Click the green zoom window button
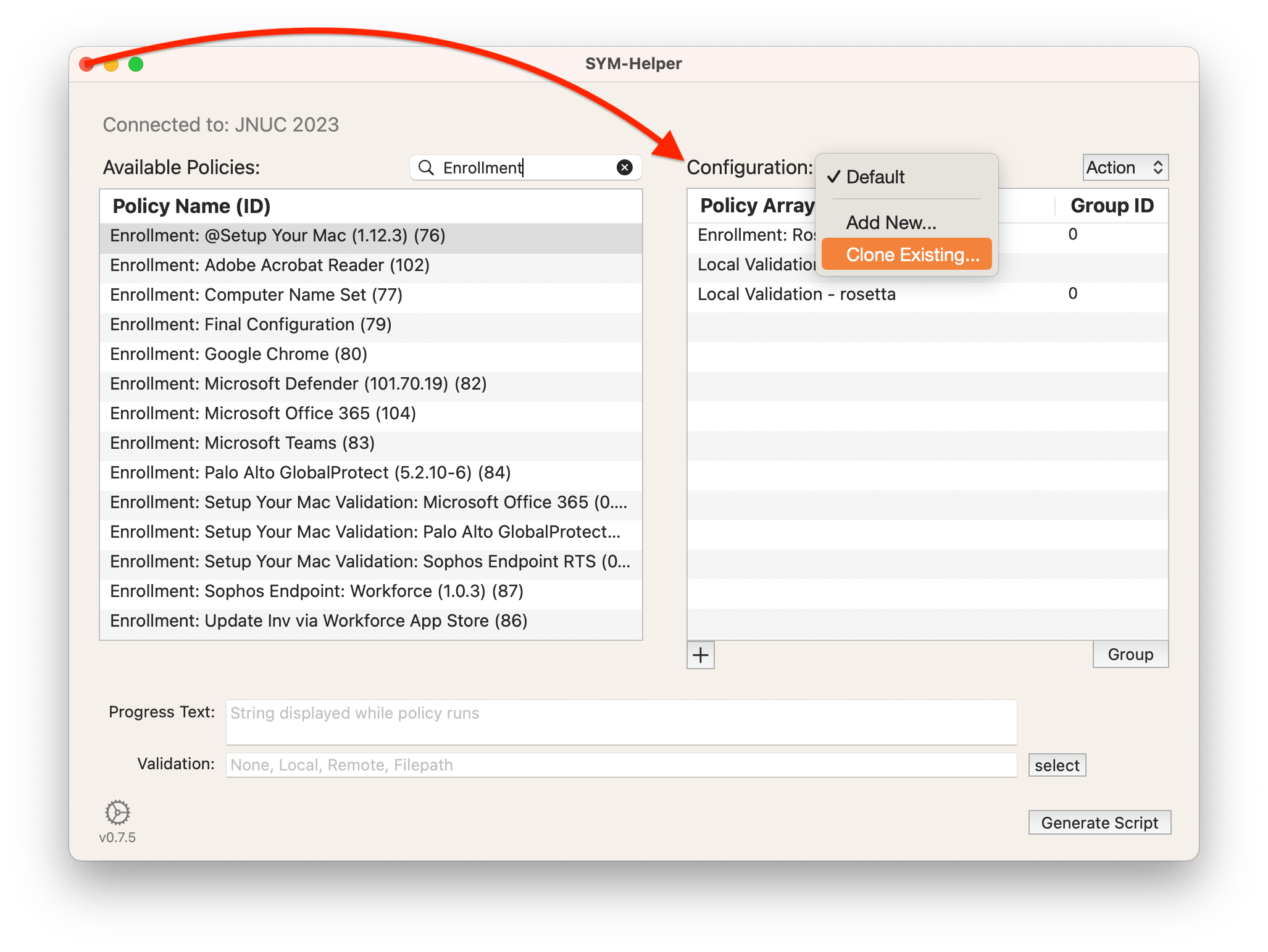 (136, 64)
